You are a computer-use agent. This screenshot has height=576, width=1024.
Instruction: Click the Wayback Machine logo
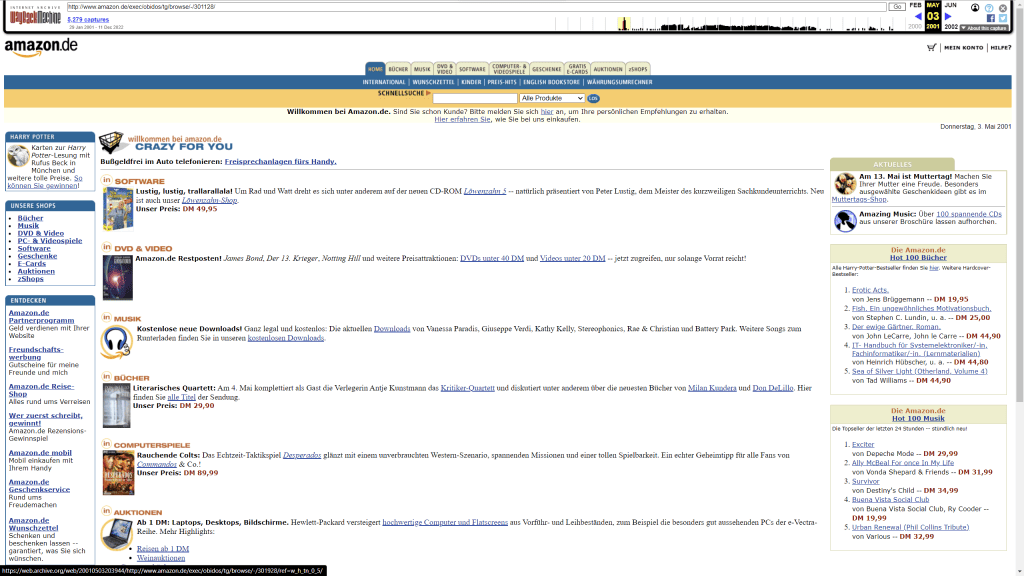[x=35, y=17]
